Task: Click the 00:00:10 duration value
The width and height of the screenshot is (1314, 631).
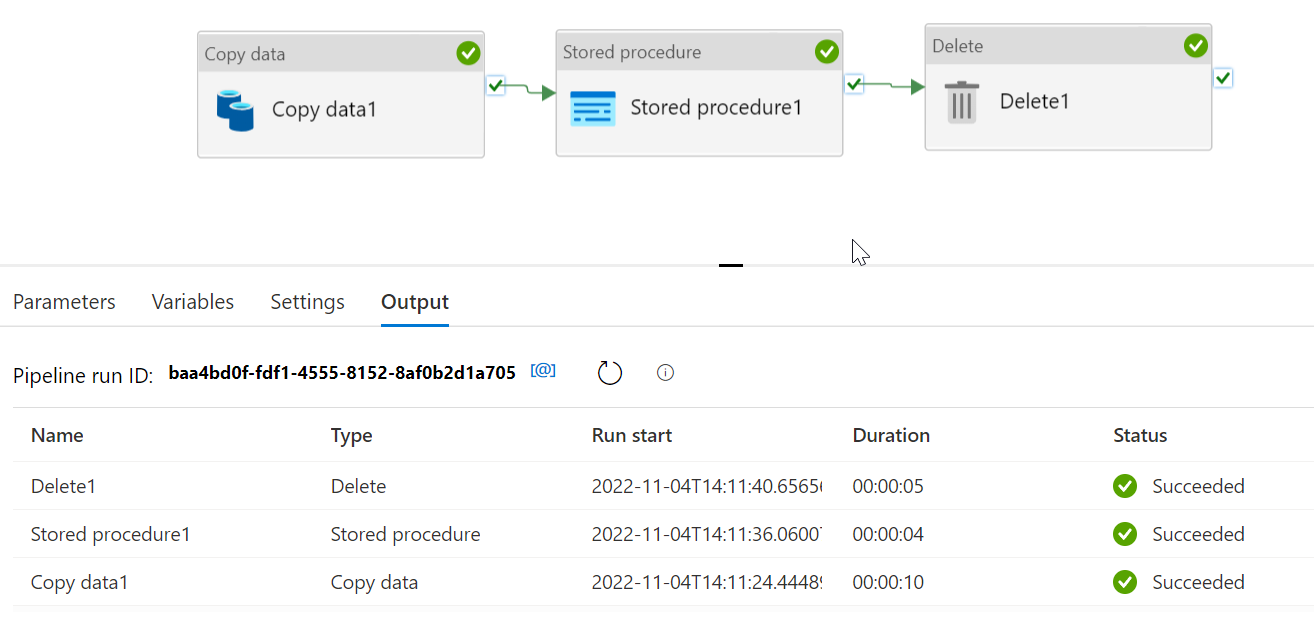Action: (x=888, y=582)
